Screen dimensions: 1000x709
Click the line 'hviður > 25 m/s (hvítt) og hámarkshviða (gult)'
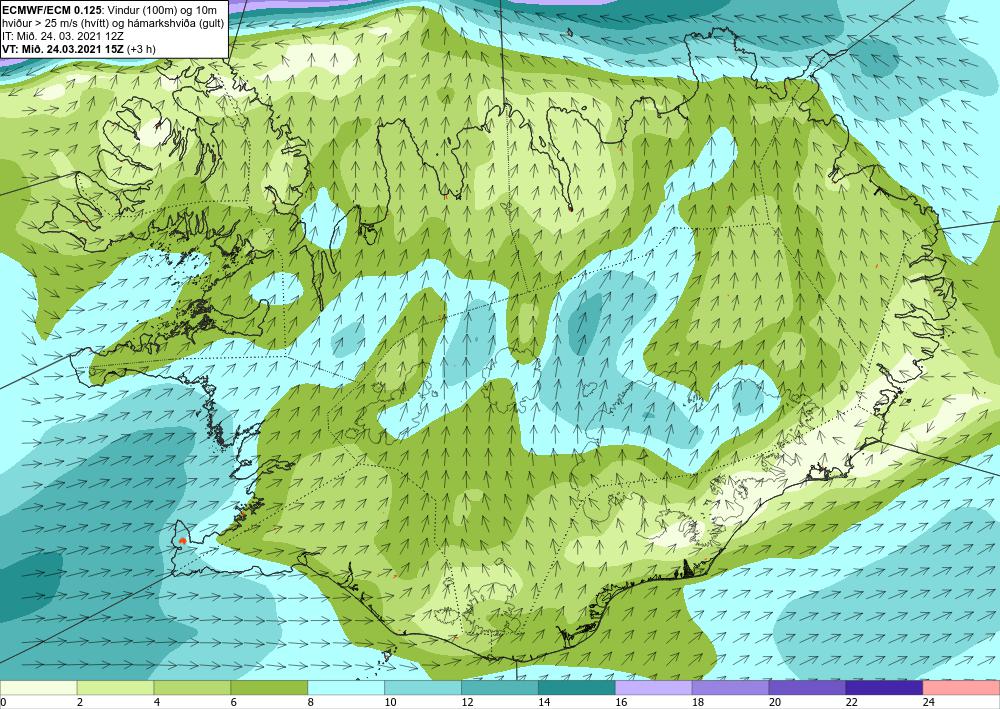pos(114,22)
